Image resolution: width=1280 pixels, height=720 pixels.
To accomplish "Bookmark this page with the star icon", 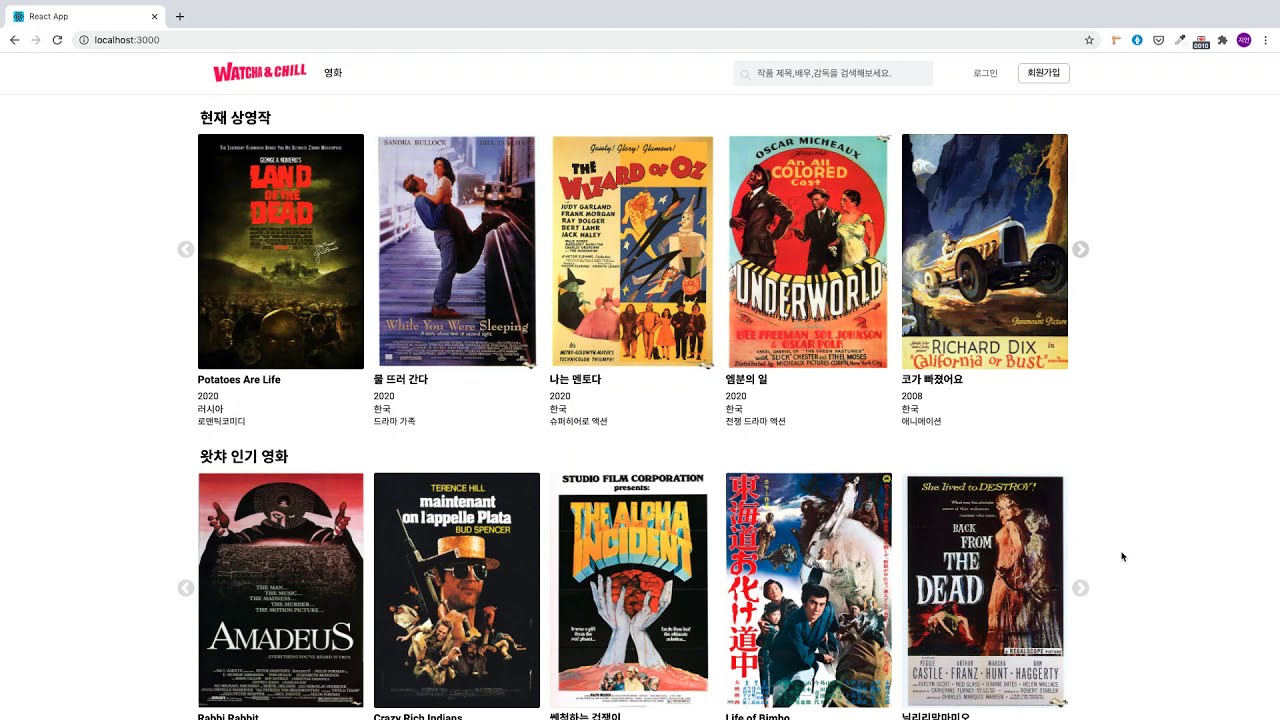I will 1089,40.
